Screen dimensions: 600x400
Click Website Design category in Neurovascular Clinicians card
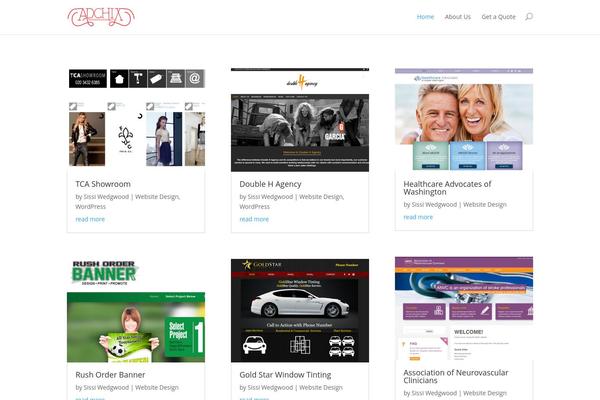[485, 393]
